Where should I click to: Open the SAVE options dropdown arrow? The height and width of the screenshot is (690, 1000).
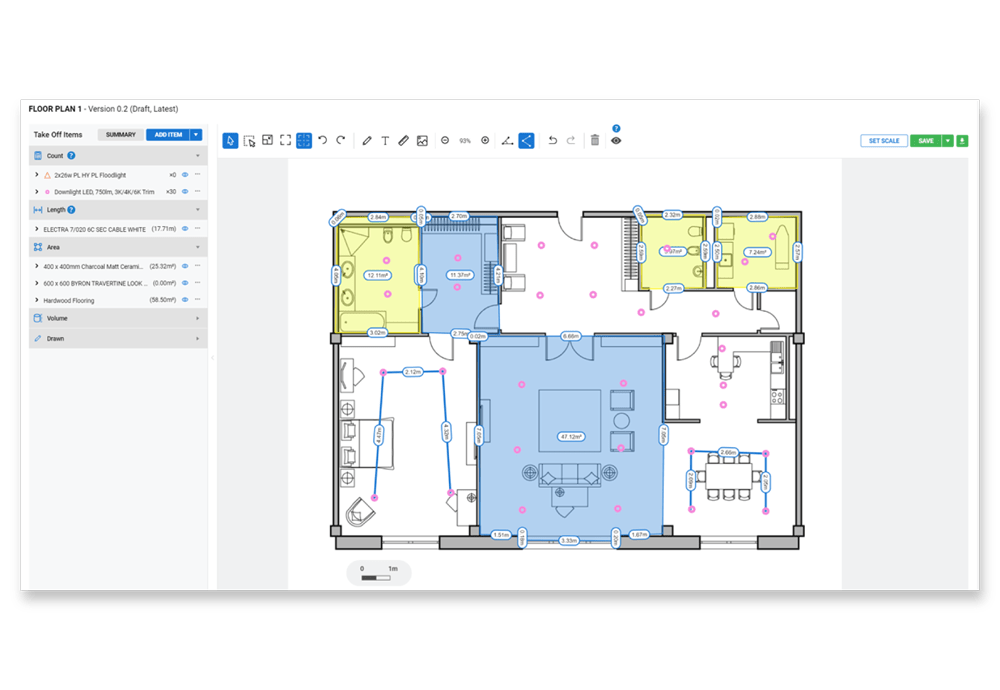click(x=948, y=140)
